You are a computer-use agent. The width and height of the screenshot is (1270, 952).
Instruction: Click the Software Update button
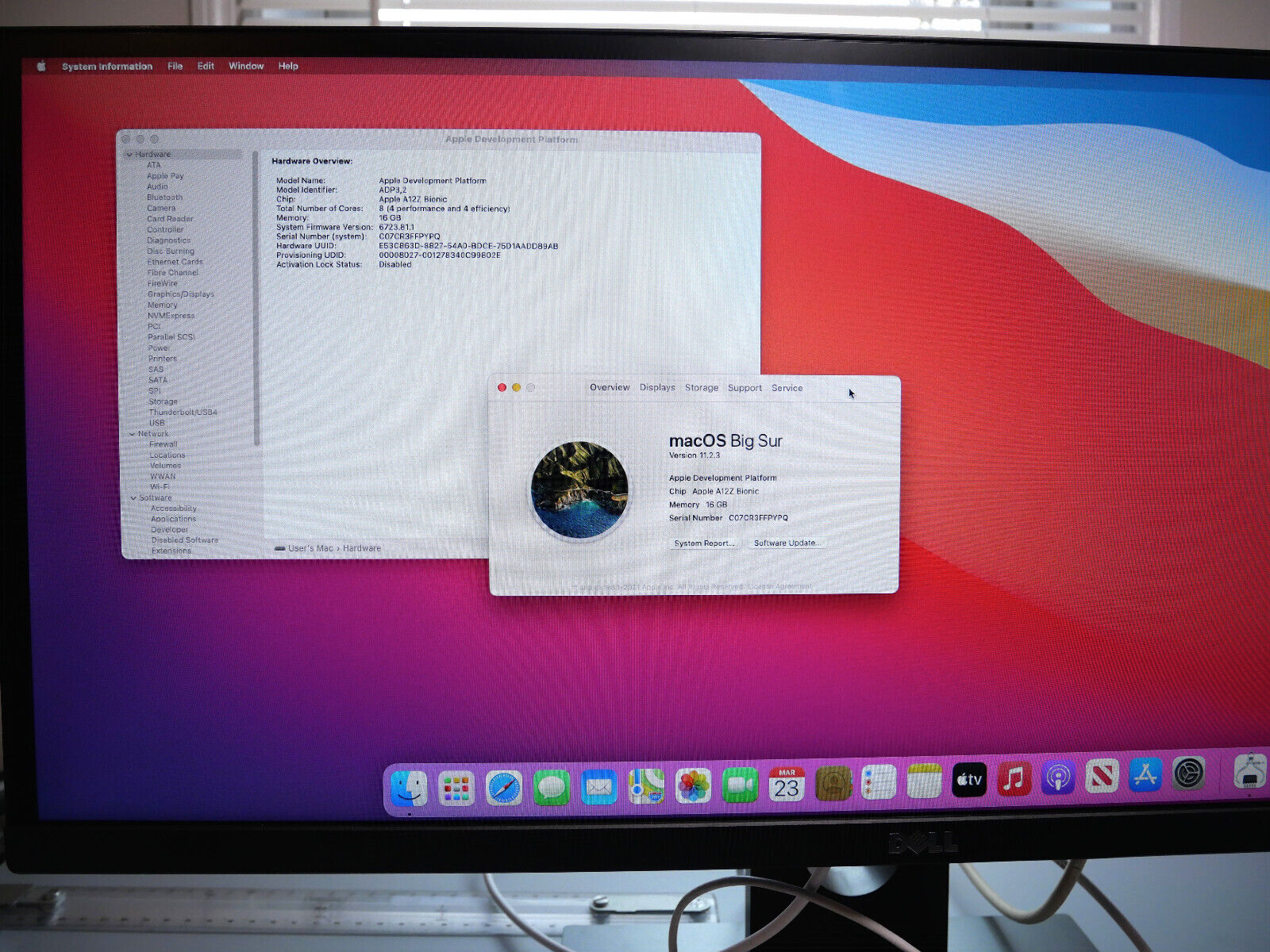pyautogui.click(x=786, y=543)
